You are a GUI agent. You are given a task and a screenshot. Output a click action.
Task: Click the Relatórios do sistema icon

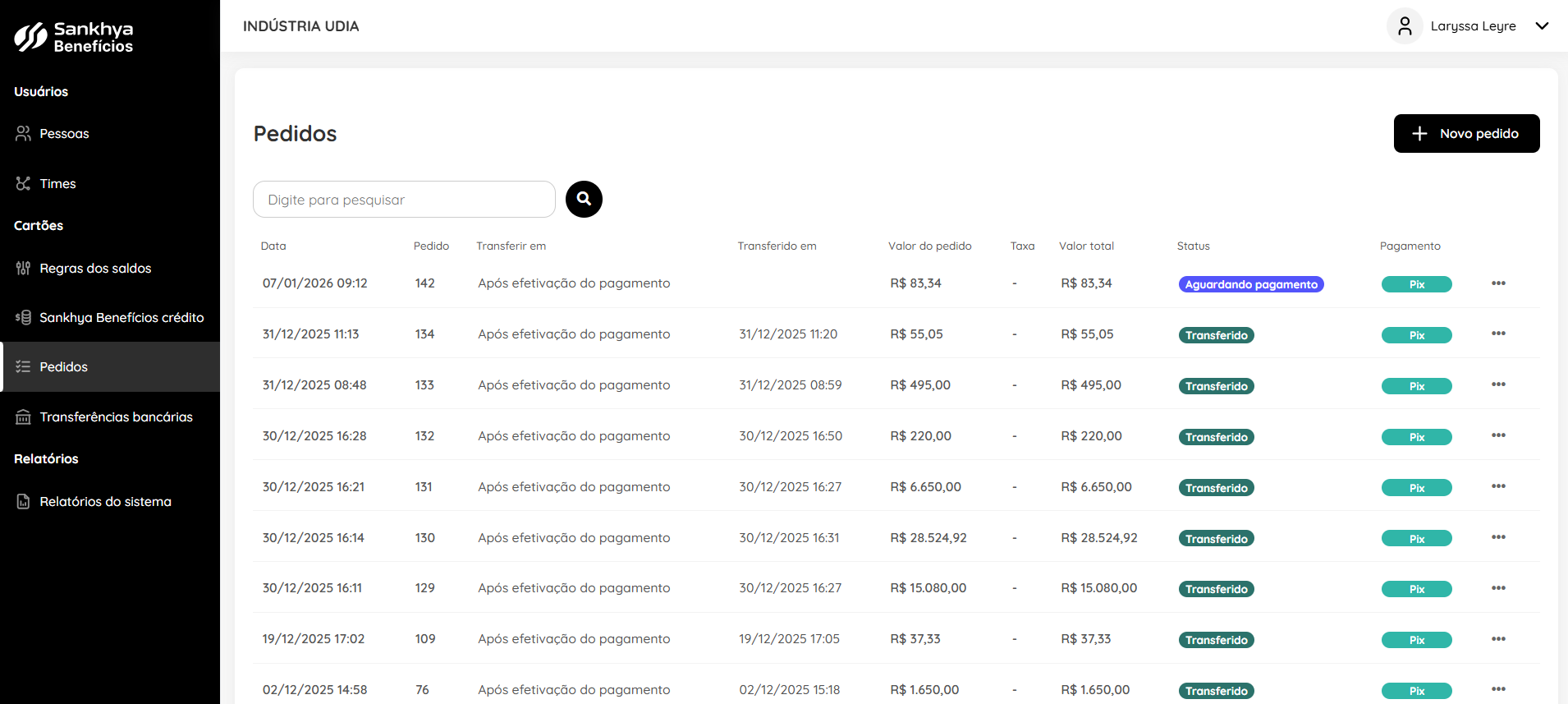(23, 501)
